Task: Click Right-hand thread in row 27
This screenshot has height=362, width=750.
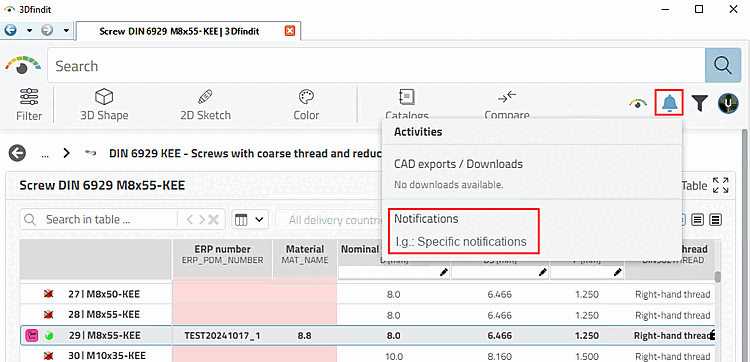Action: pyautogui.click(x=673, y=295)
